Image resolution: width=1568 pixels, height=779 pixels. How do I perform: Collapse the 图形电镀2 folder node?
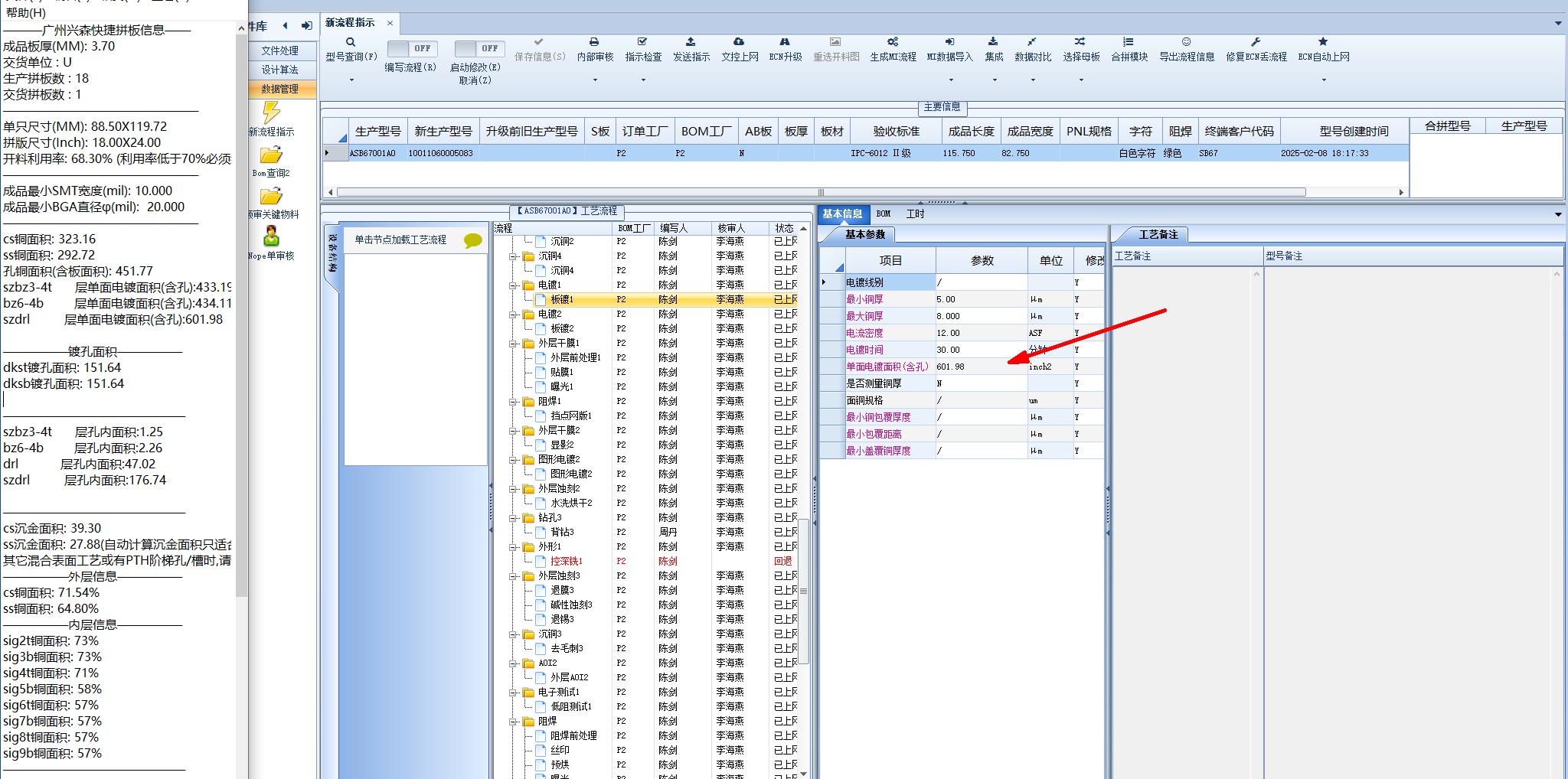coord(514,460)
